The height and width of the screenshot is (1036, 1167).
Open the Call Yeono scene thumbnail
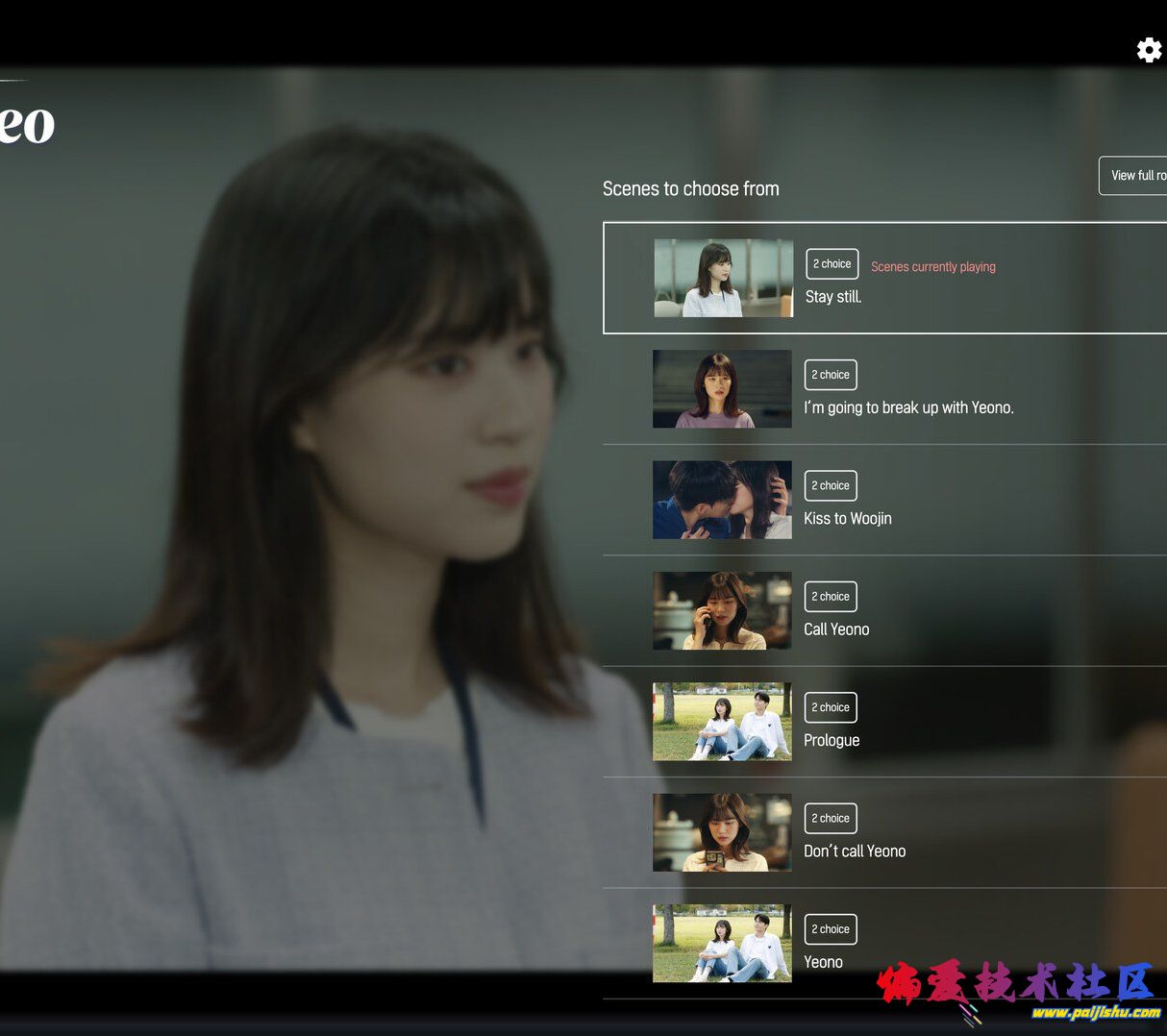[722, 610]
